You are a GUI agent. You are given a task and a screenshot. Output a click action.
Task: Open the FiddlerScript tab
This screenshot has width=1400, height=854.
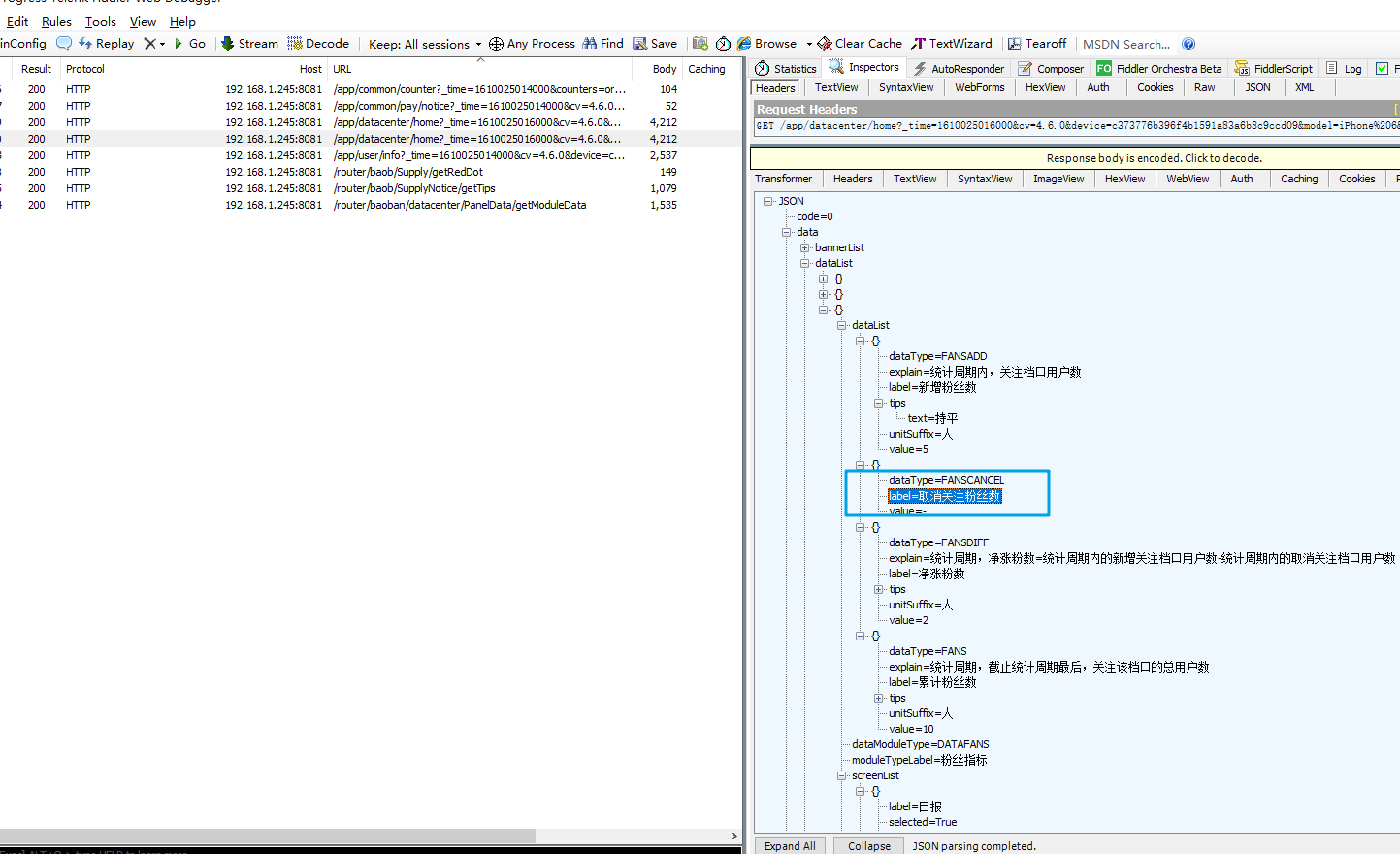click(1274, 68)
